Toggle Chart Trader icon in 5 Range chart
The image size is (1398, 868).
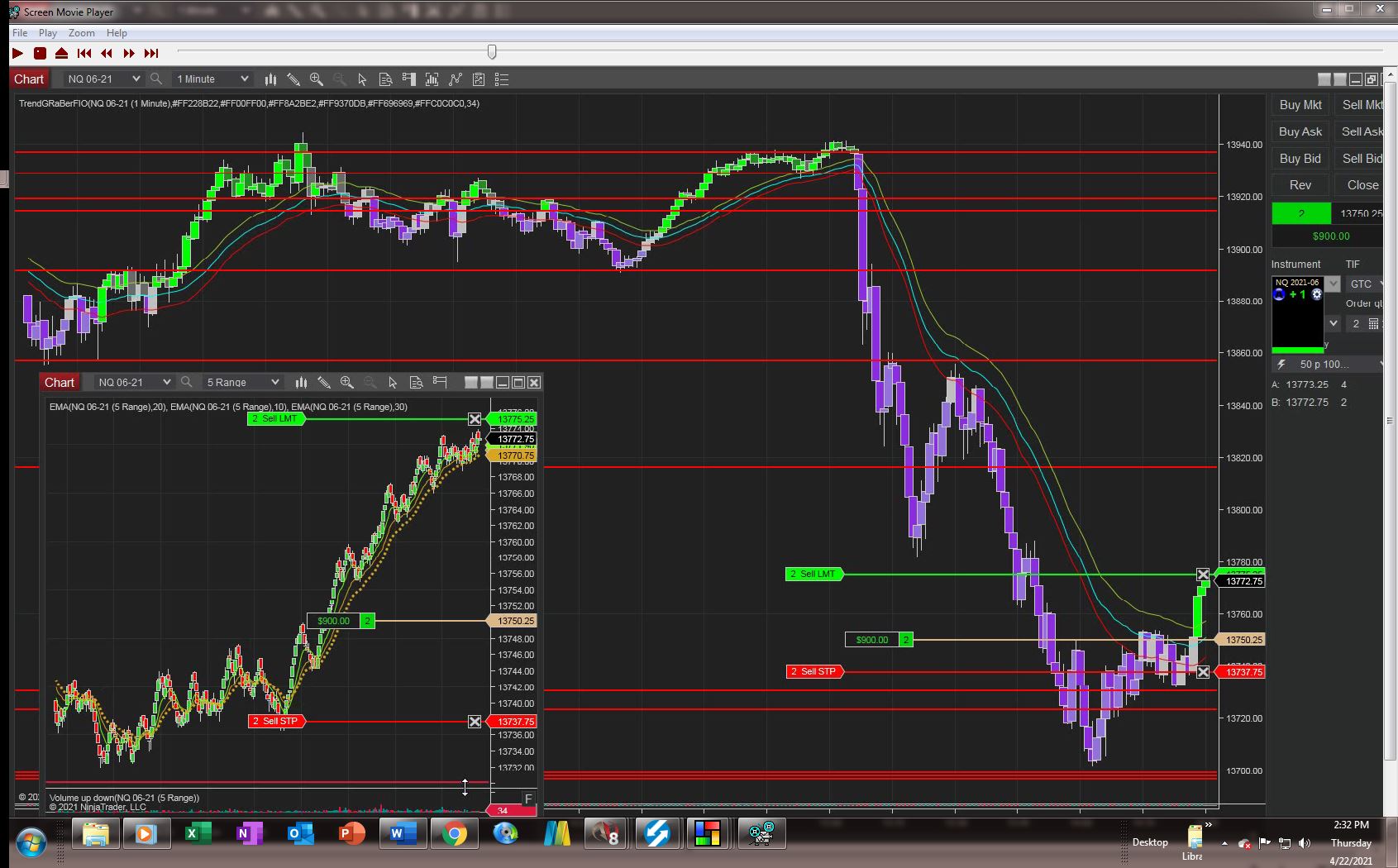coord(440,382)
